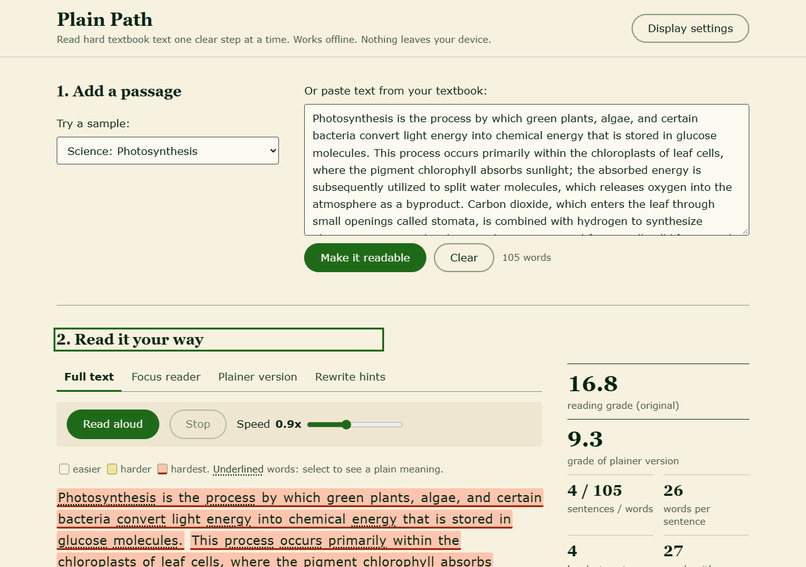Viewport: 806px width, 567px height.
Task: Click the '16.8' reading grade value
Action: click(593, 384)
